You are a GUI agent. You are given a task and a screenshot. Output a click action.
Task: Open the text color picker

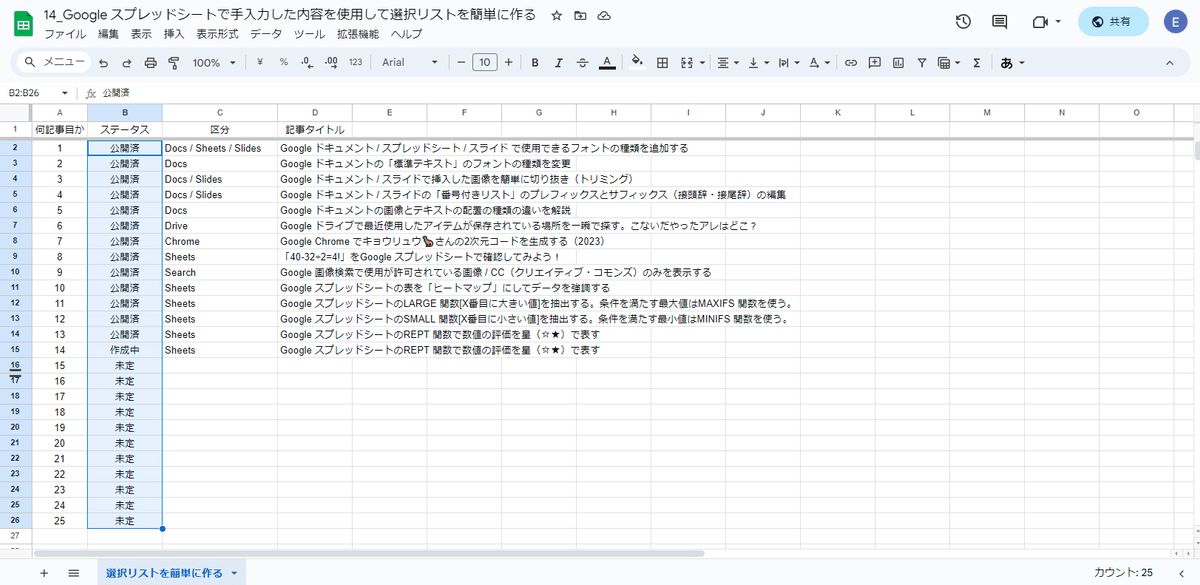[607, 62]
